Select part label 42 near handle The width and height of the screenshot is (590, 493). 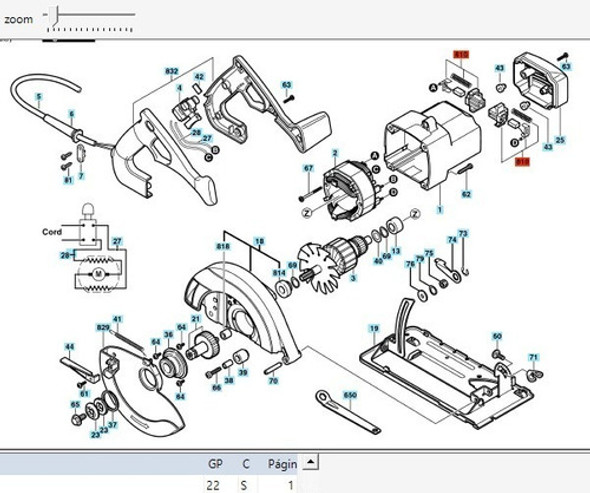pyautogui.click(x=199, y=77)
